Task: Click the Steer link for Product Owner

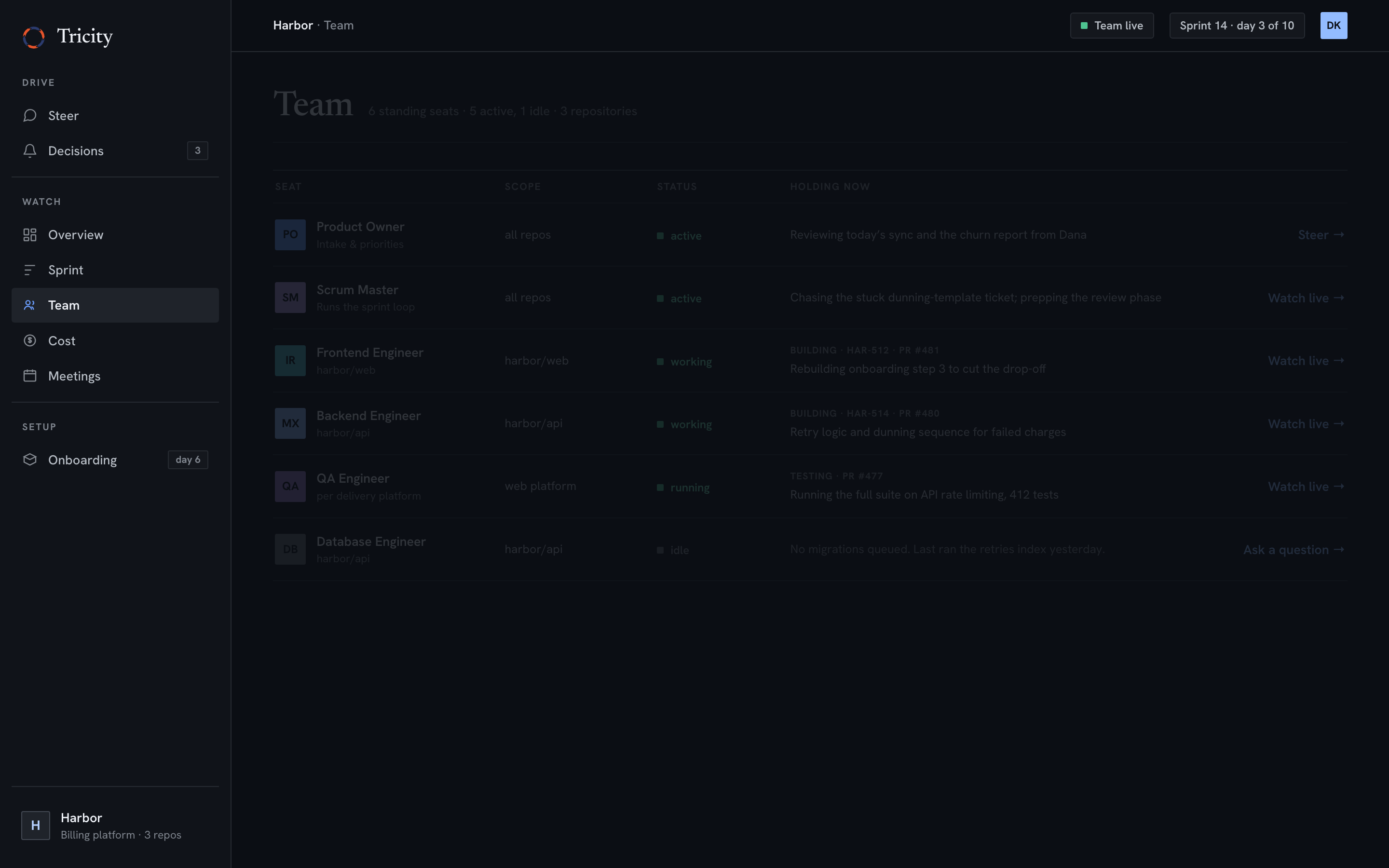Action: pos(1321,235)
